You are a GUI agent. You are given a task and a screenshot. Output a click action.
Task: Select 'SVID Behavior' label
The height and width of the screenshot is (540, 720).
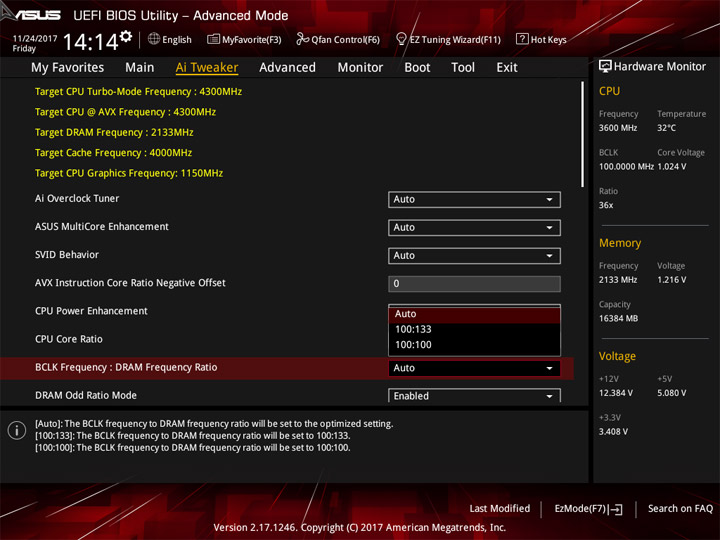pos(67,254)
